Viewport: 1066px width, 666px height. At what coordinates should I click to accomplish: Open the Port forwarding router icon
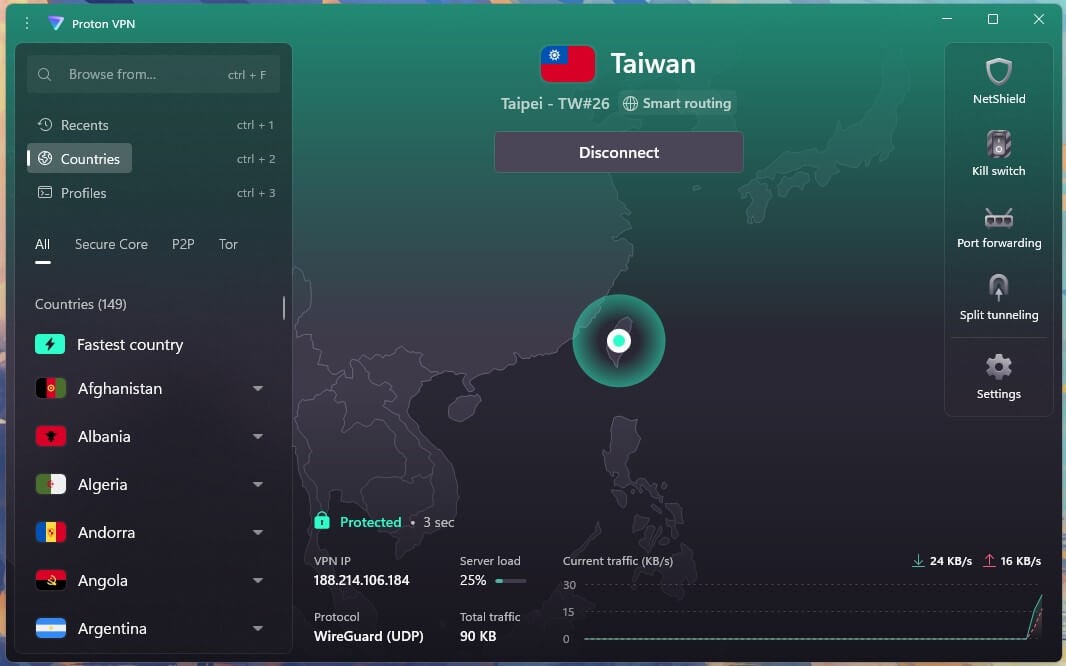(999, 218)
